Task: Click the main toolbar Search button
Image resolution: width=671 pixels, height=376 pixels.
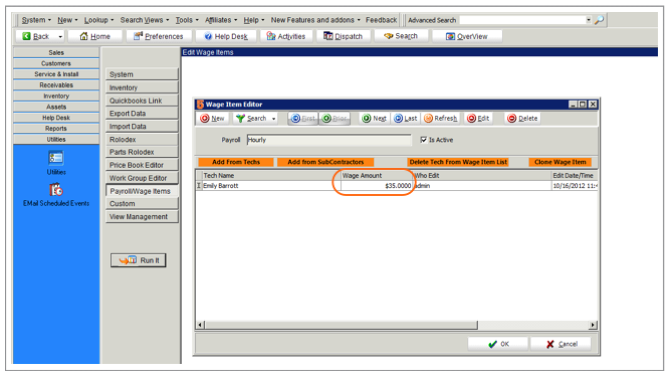Action: (401, 36)
